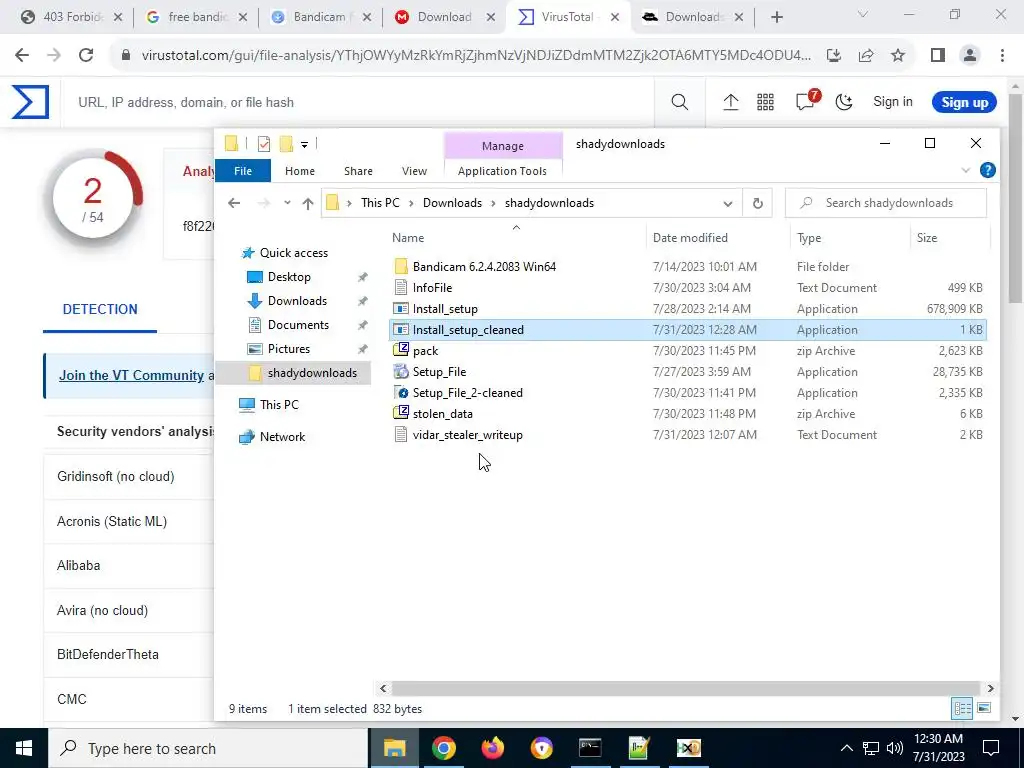This screenshot has height=768, width=1024.
Task: Open the Application Tools tab
Action: pyautogui.click(x=502, y=171)
